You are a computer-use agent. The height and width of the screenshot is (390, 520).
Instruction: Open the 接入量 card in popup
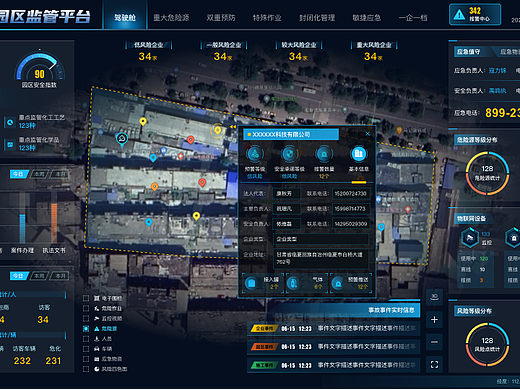(263, 283)
